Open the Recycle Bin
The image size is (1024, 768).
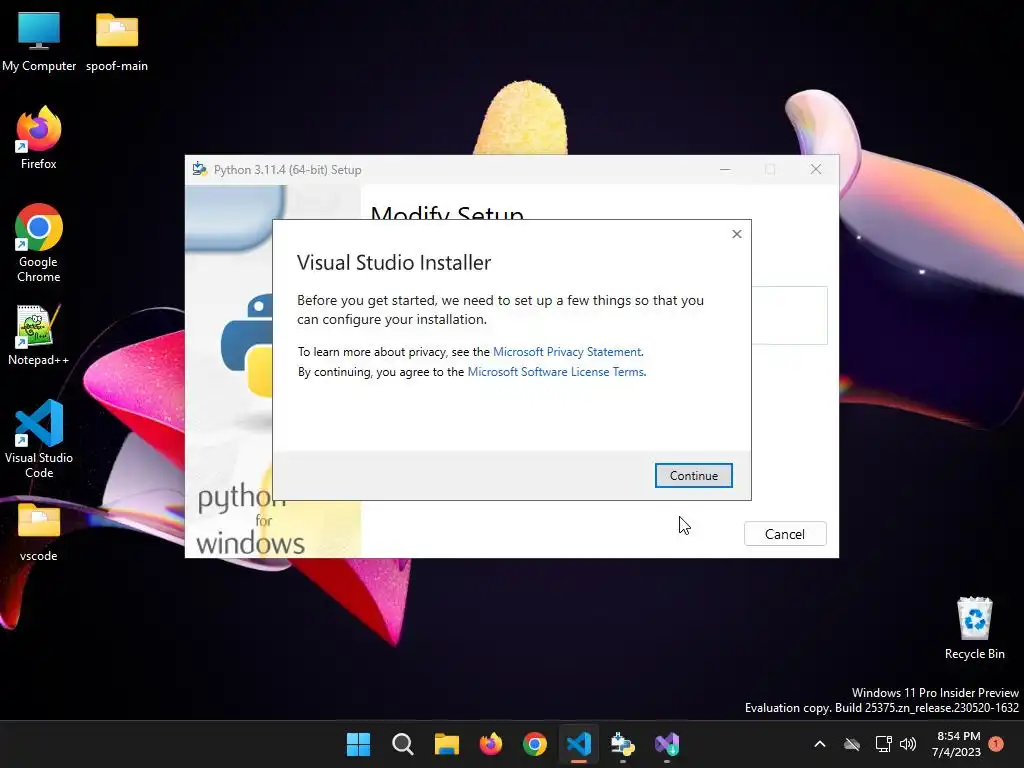coord(974,628)
